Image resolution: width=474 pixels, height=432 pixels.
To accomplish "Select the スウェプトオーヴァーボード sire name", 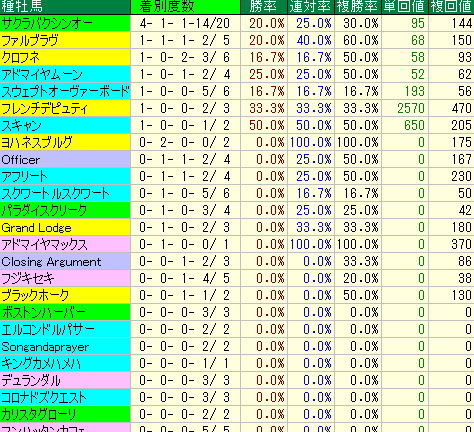I will point(65,91).
